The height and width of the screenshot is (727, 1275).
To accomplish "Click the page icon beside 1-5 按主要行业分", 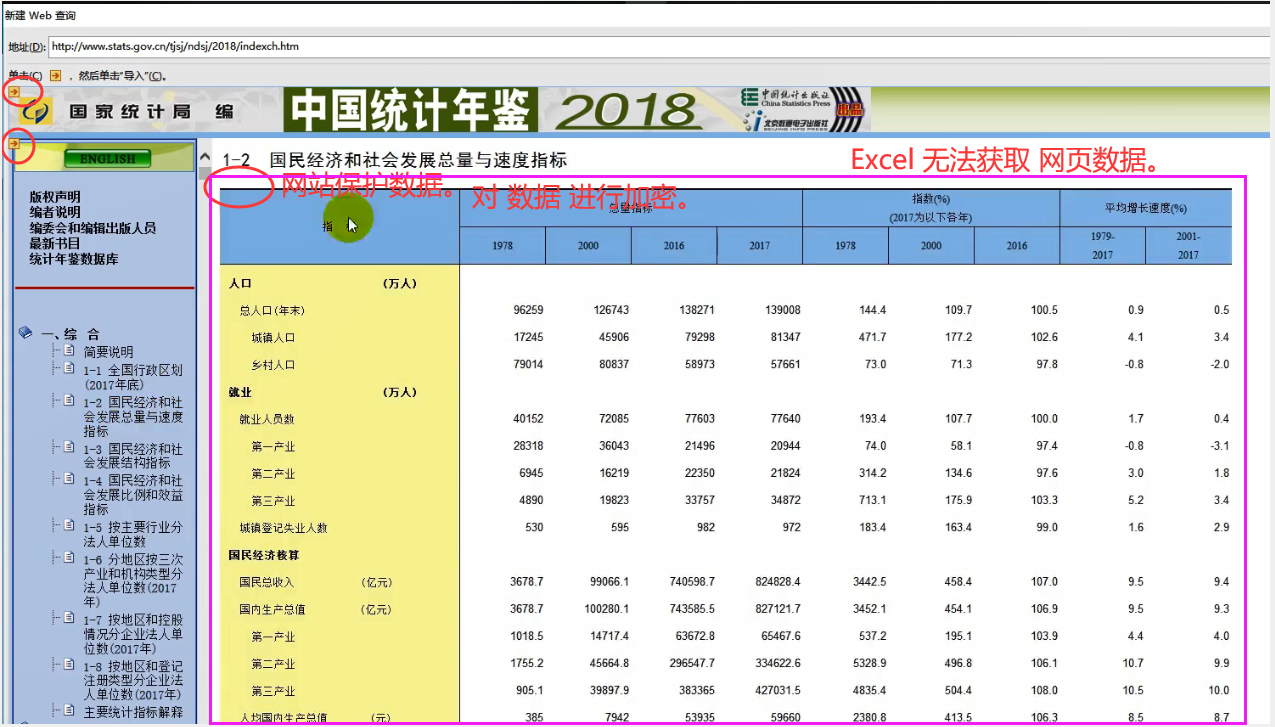I will pos(69,526).
